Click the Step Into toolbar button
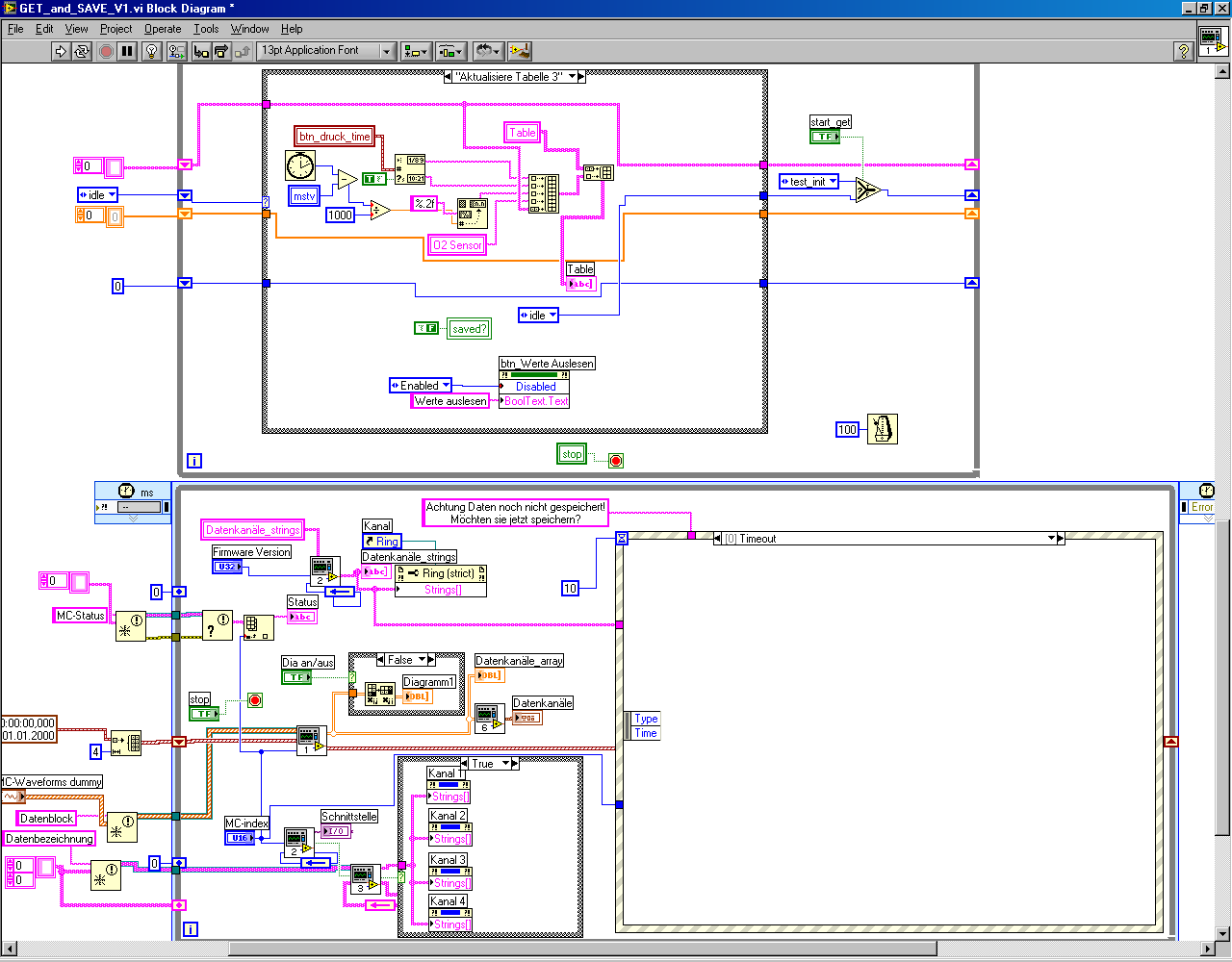1232x962 pixels. [201, 51]
